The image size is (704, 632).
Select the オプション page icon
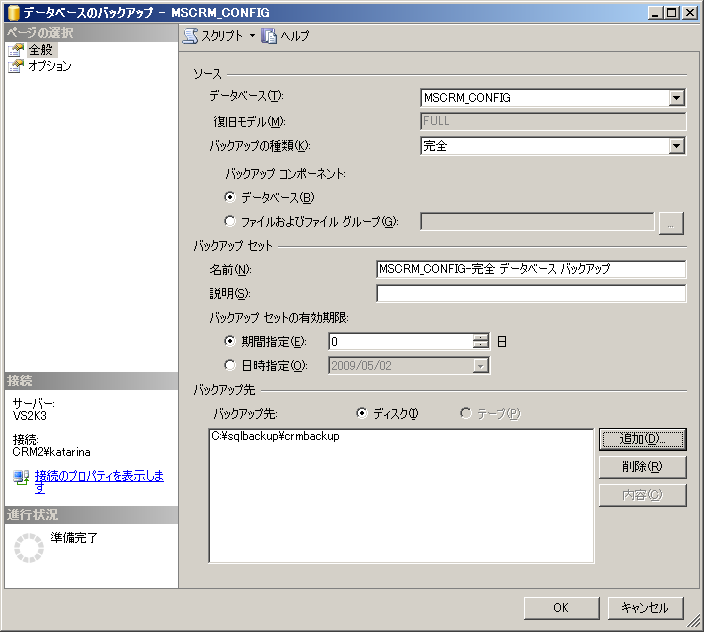(16, 66)
